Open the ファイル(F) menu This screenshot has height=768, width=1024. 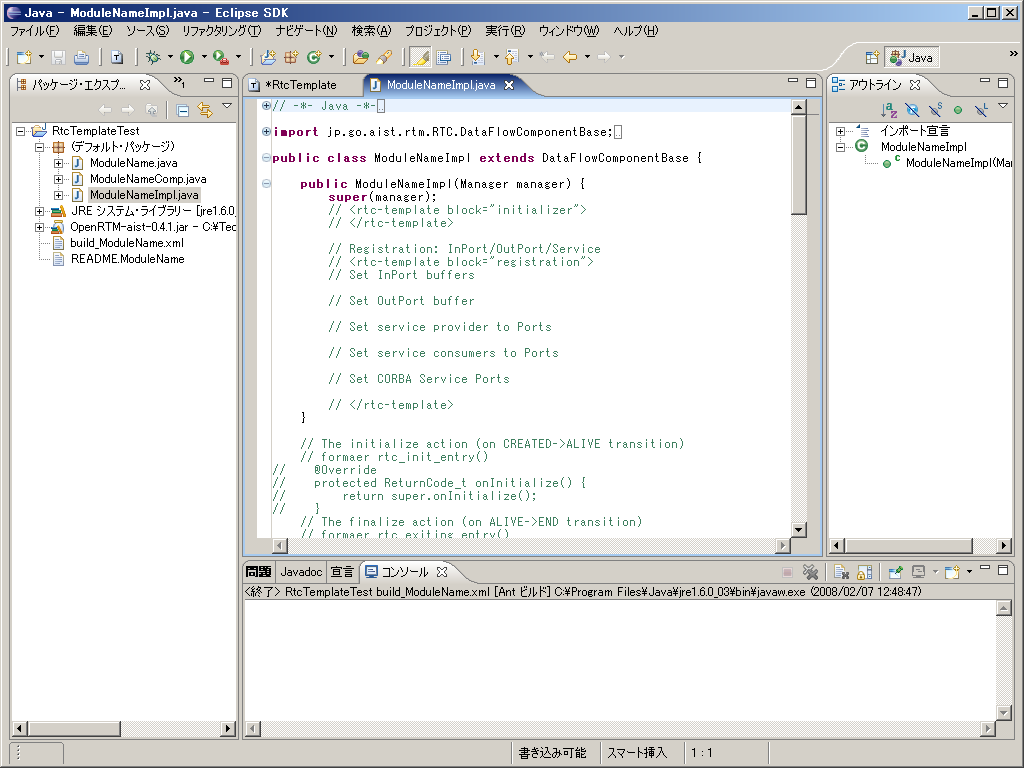click(34, 30)
